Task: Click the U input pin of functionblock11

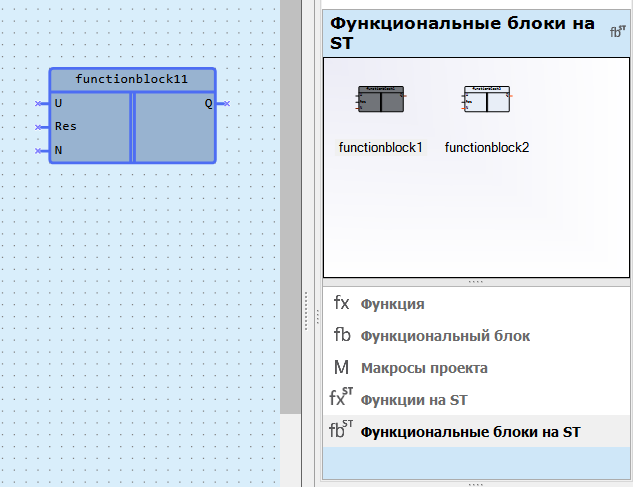Action: [x=42, y=103]
